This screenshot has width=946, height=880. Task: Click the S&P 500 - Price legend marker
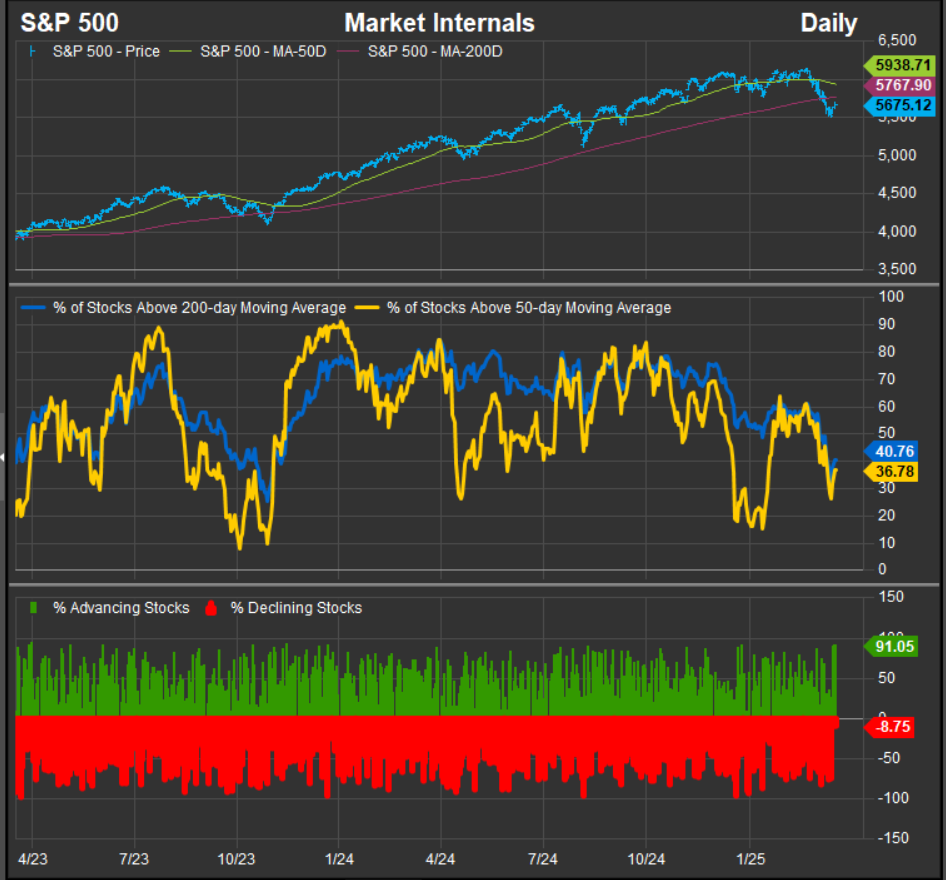click(x=33, y=52)
